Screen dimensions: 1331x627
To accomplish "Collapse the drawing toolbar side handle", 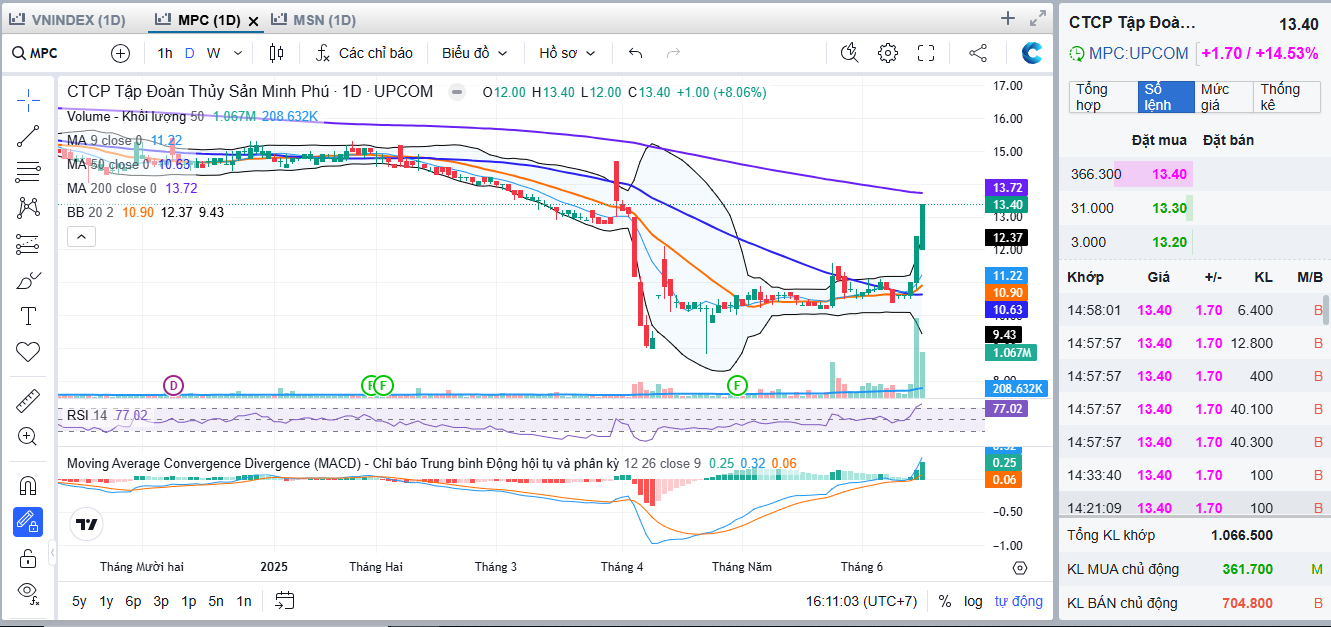I will [52, 552].
